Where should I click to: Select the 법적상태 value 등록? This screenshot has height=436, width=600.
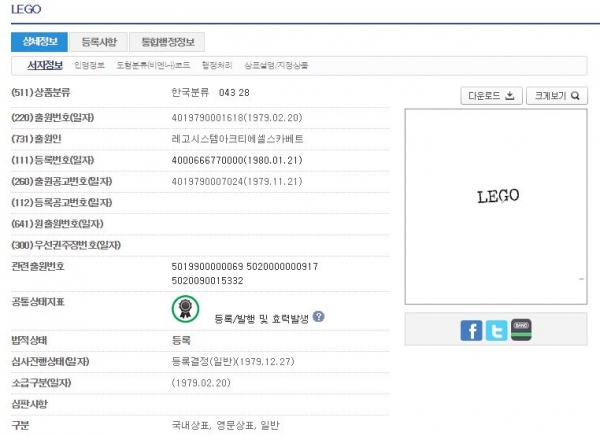click(x=181, y=340)
